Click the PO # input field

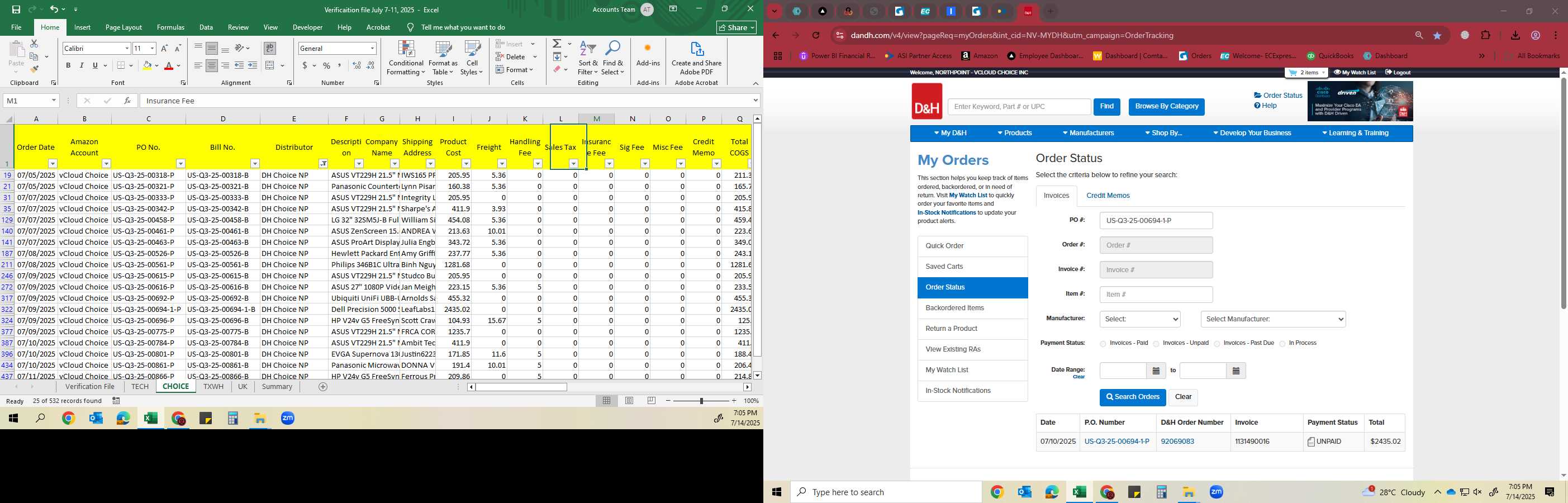[x=1156, y=220]
